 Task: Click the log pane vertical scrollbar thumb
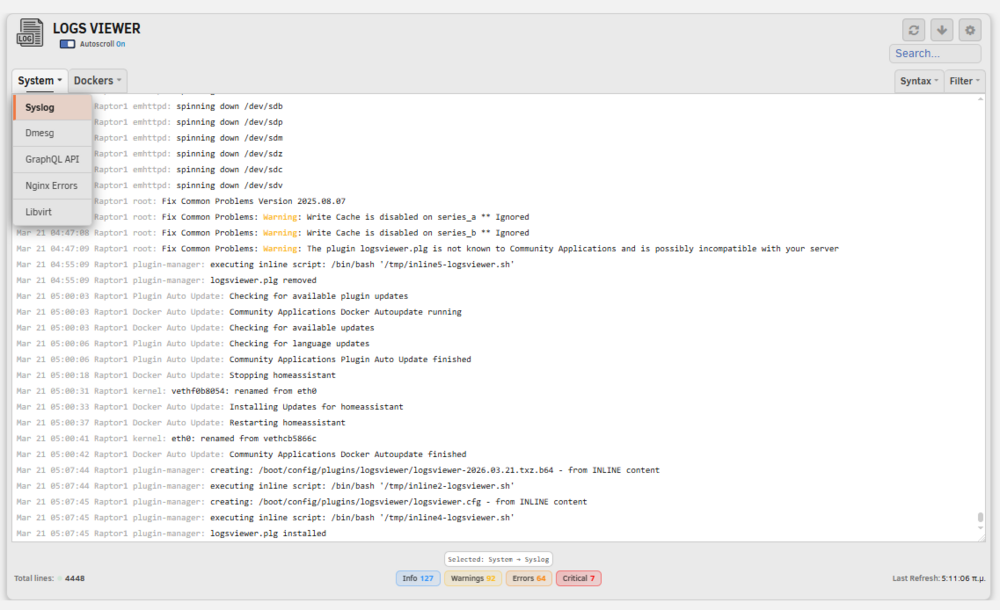[x=980, y=517]
